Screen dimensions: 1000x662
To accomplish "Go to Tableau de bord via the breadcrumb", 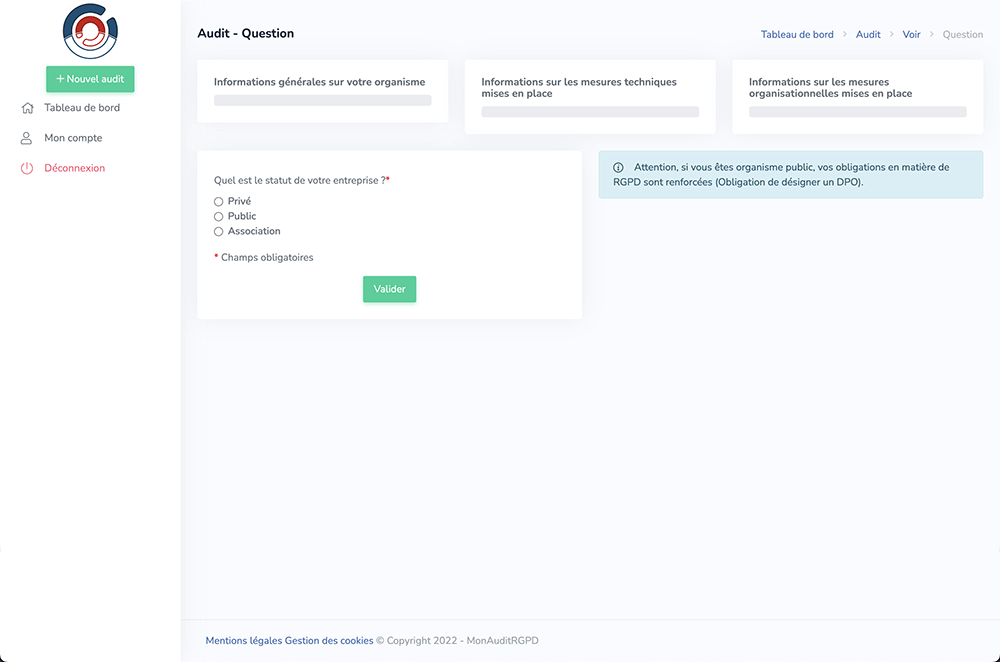I will click(x=797, y=34).
